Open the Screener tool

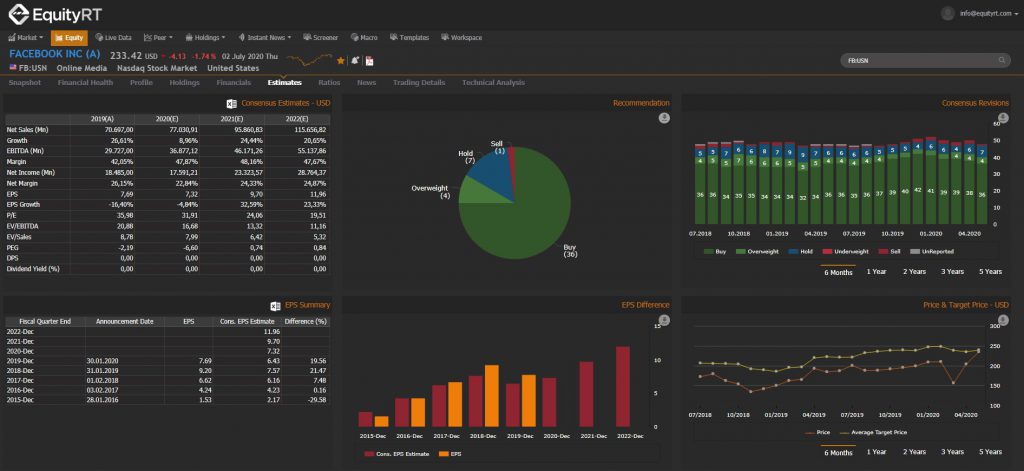(x=321, y=38)
